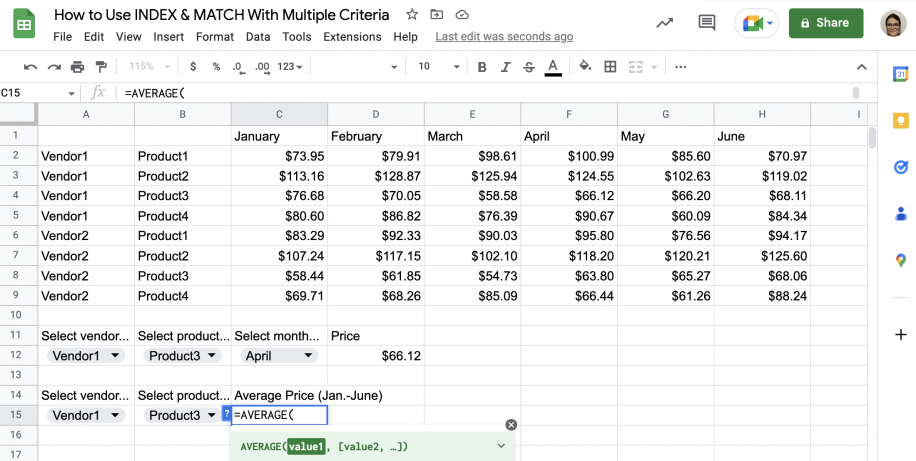This screenshot has height=461, width=916.
Task: Open Product3 dropdown in row 15
Action: [x=182, y=415]
